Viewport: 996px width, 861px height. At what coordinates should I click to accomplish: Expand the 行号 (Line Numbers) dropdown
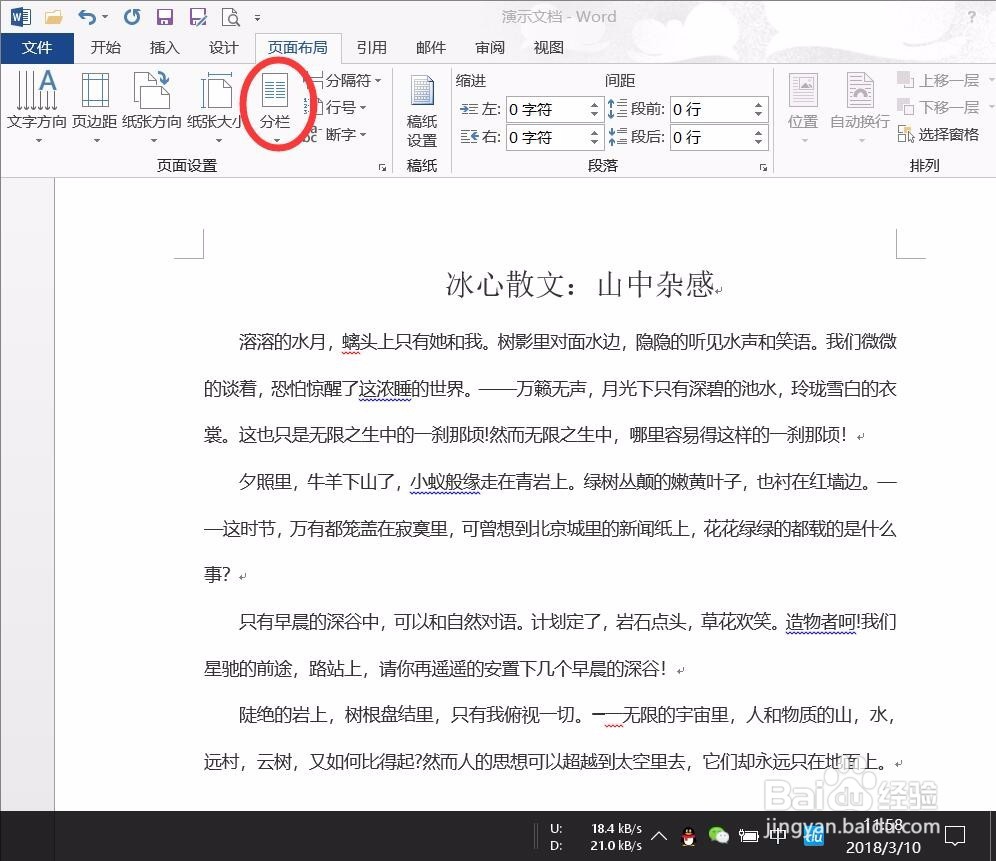[345, 108]
